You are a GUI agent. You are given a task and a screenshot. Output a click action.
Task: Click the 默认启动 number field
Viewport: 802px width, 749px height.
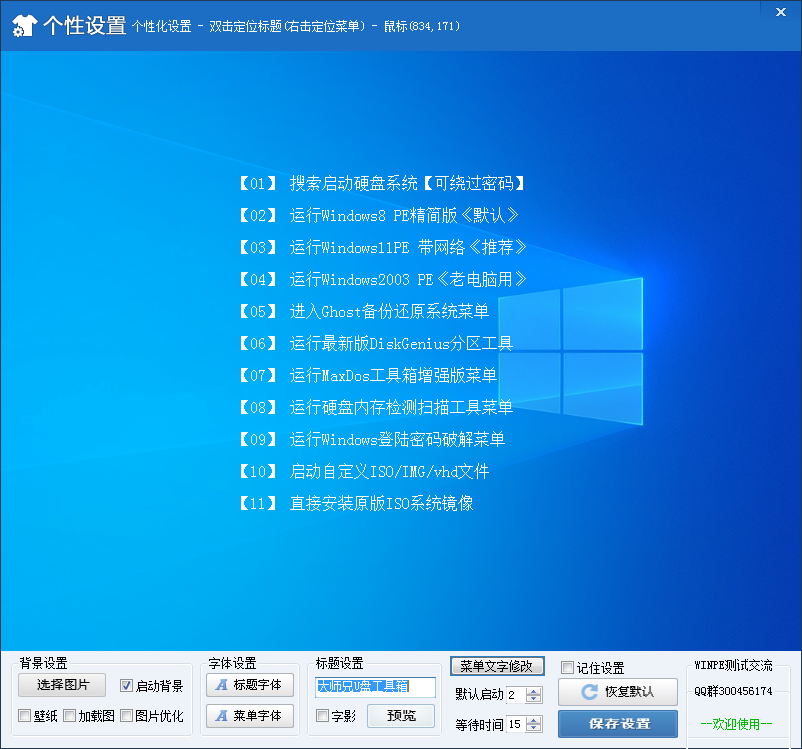coord(516,695)
